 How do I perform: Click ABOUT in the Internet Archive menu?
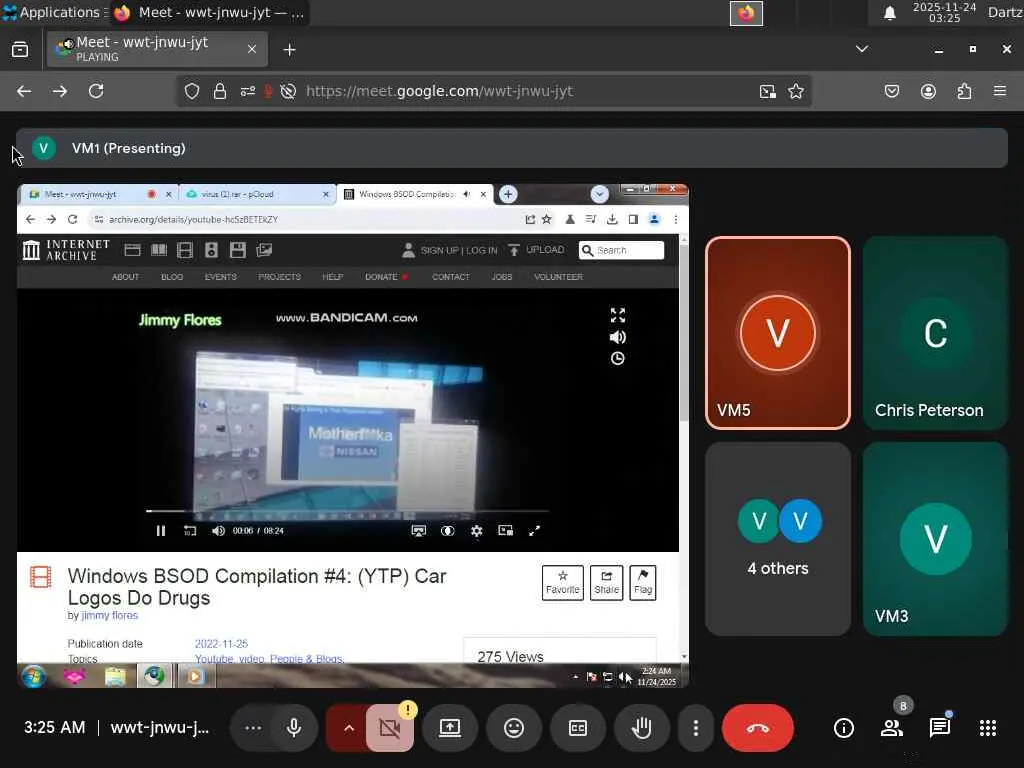point(125,277)
